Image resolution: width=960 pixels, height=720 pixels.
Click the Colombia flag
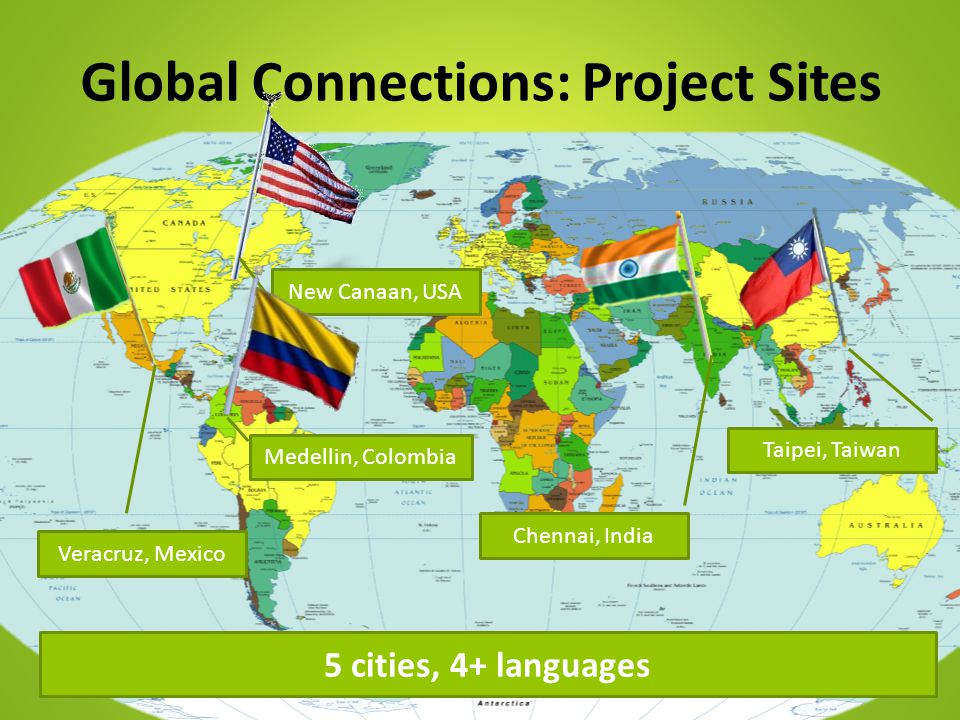point(299,348)
